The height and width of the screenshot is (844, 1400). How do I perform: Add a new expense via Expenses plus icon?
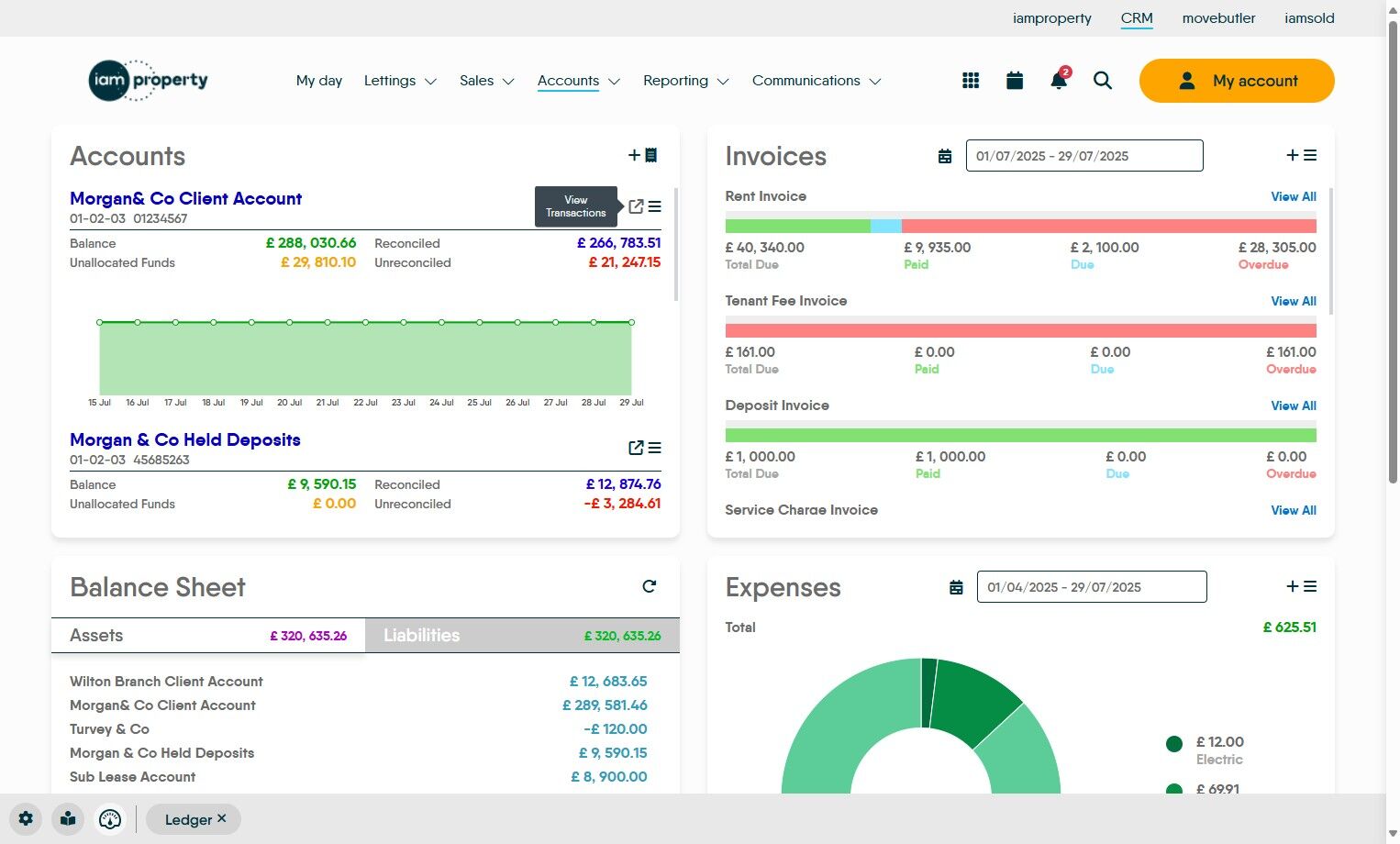(x=1292, y=586)
